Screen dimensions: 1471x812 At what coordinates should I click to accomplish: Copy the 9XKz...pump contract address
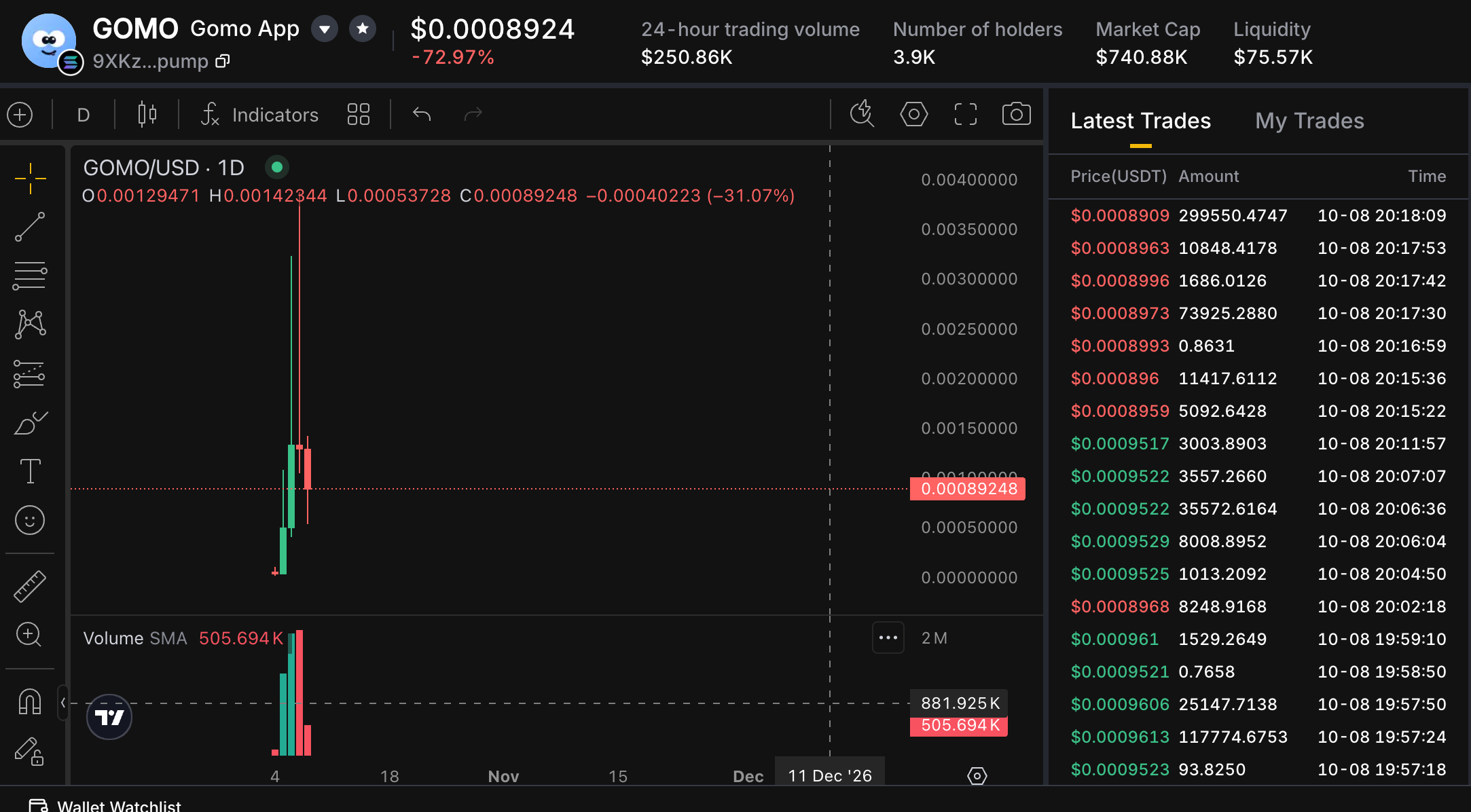(223, 62)
